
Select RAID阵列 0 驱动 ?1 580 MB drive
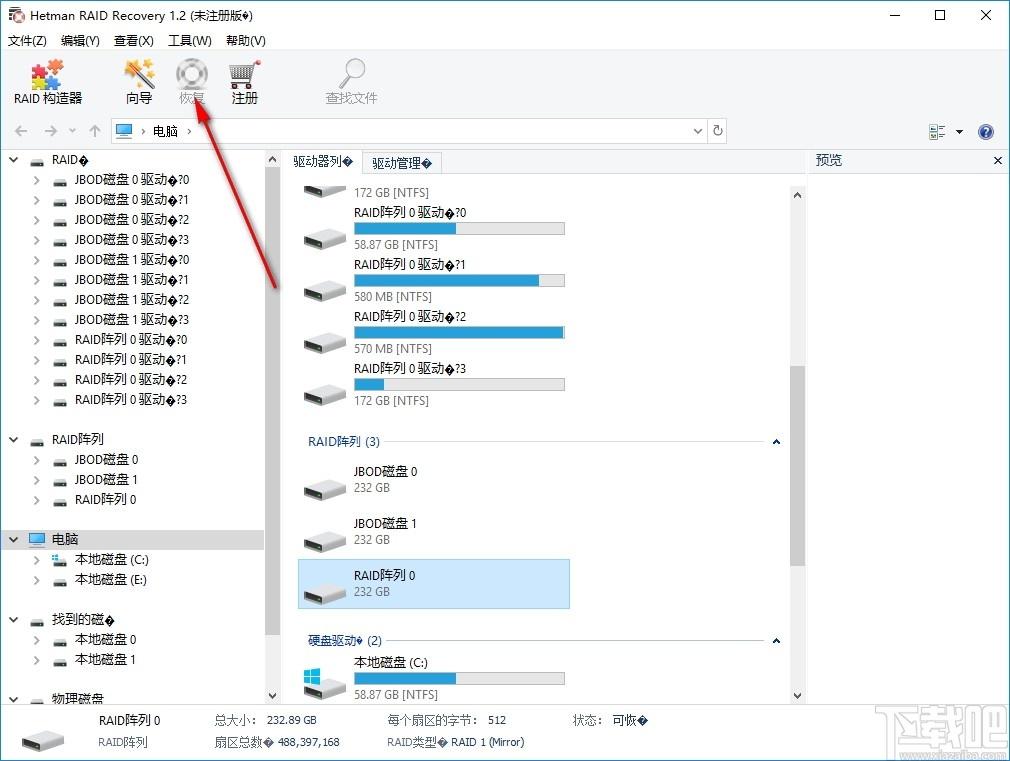tap(434, 280)
